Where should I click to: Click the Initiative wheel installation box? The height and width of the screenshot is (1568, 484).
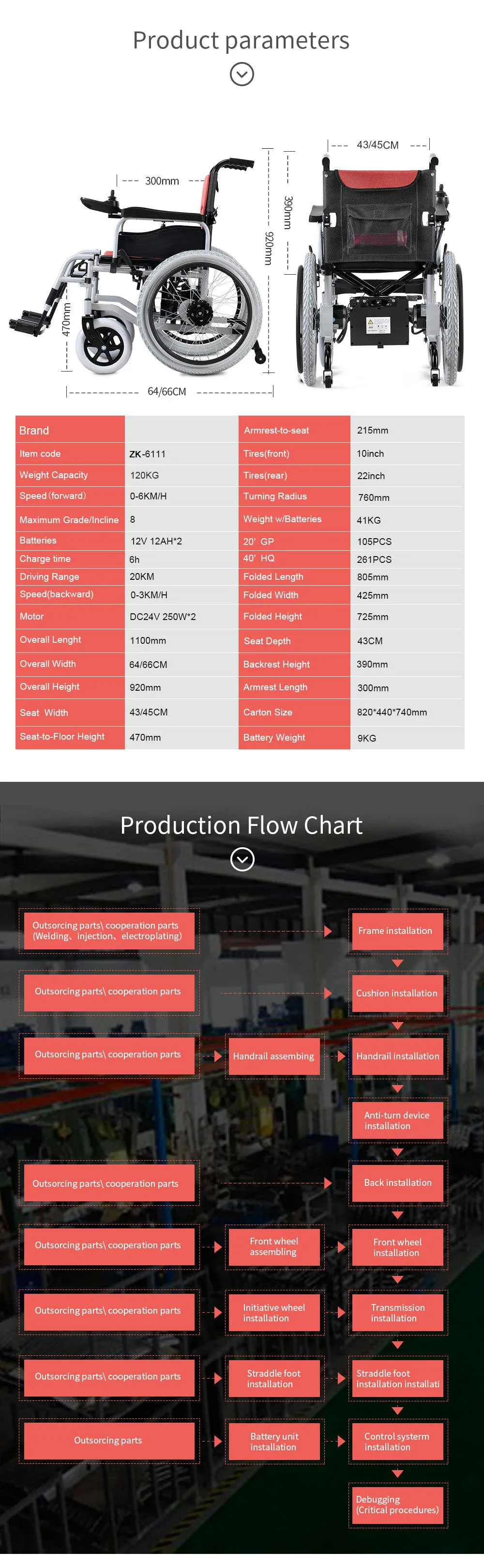tap(273, 1312)
